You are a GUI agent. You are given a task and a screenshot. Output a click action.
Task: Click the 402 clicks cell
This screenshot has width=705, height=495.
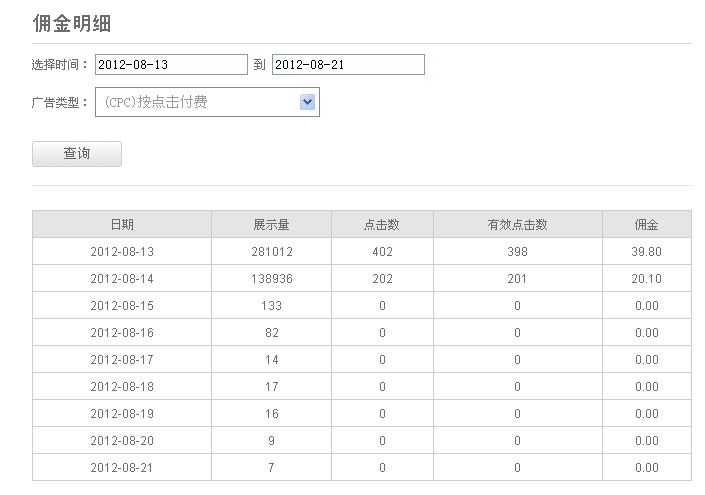coord(382,252)
